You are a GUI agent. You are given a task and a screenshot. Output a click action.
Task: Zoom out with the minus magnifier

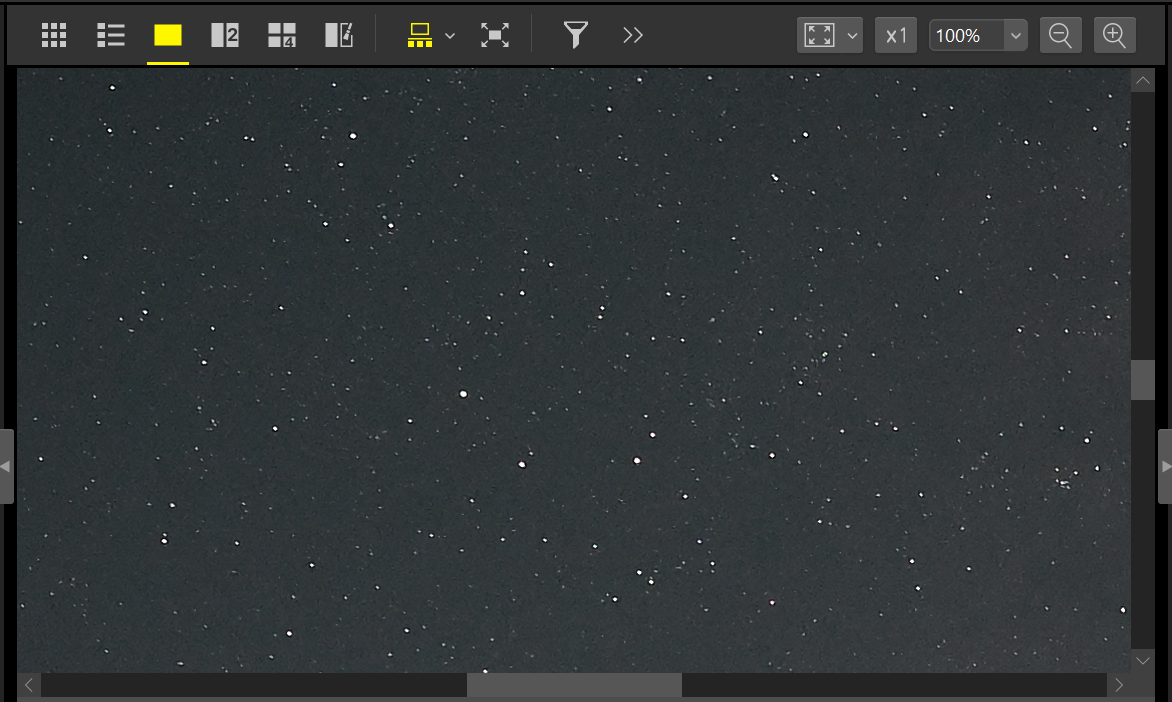[x=1060, y=36]
